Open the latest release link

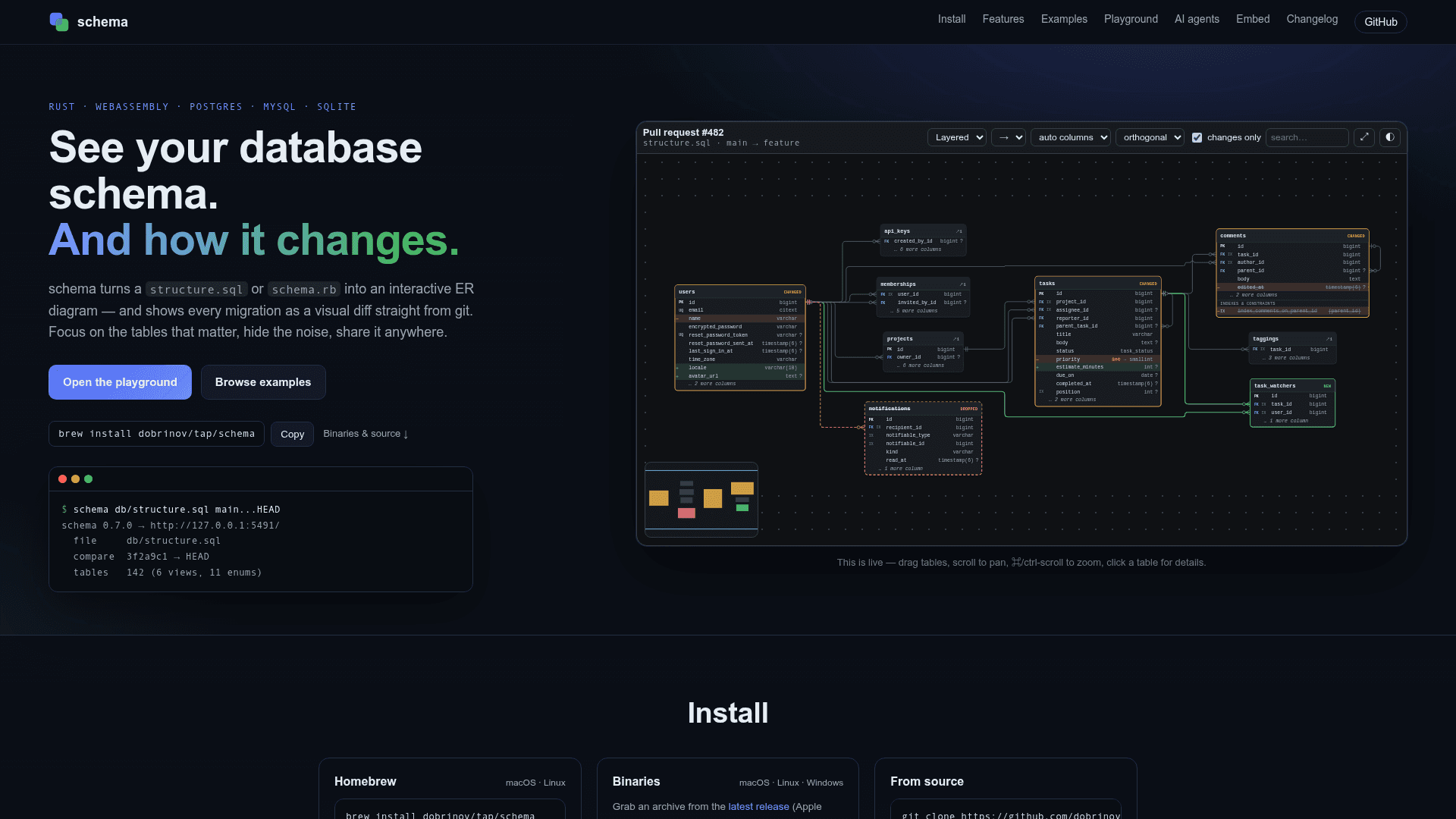[x=758, y=806]
